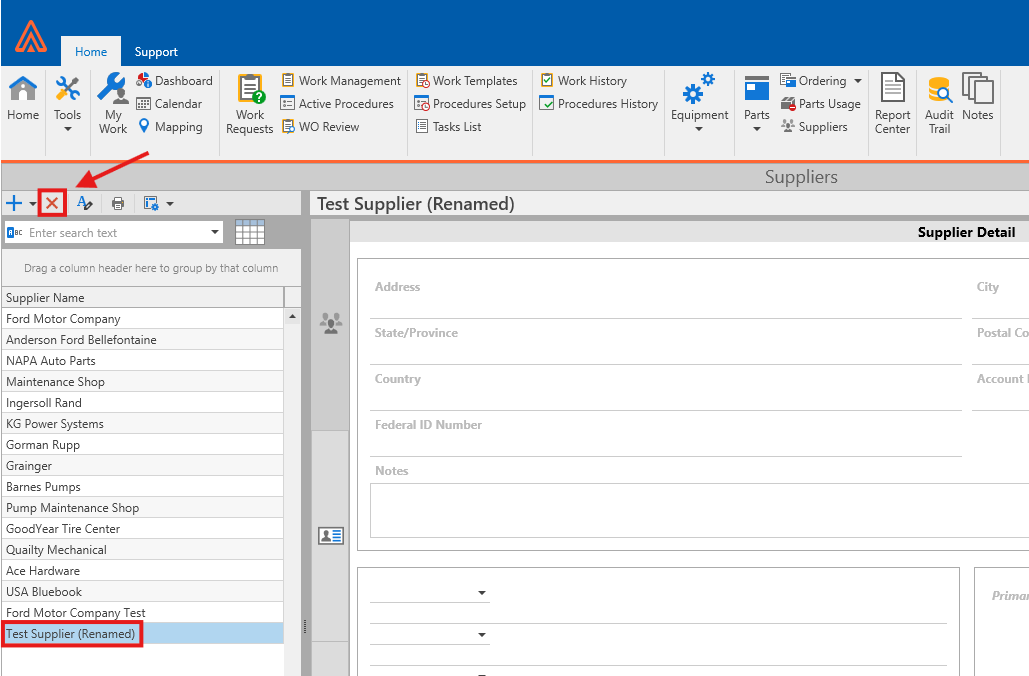Select Ford Motor Company in supplier list
1029x676 pixels.
(64, 319)
